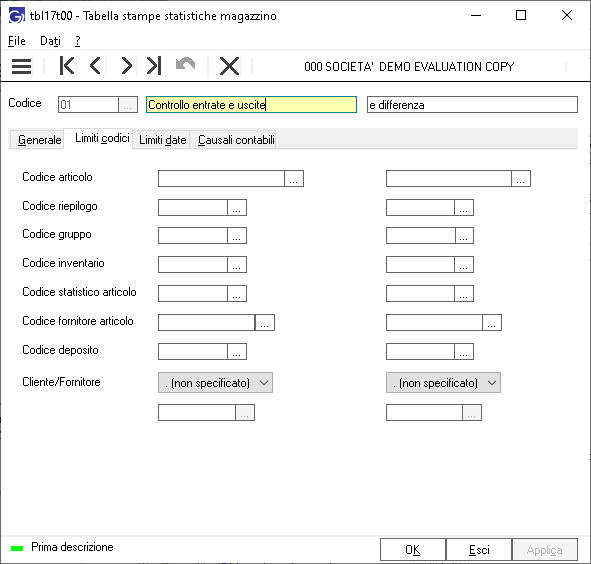This screenshot has height=564, width=591.
Task: Go to previous record arrow
Action: point(95,66)
